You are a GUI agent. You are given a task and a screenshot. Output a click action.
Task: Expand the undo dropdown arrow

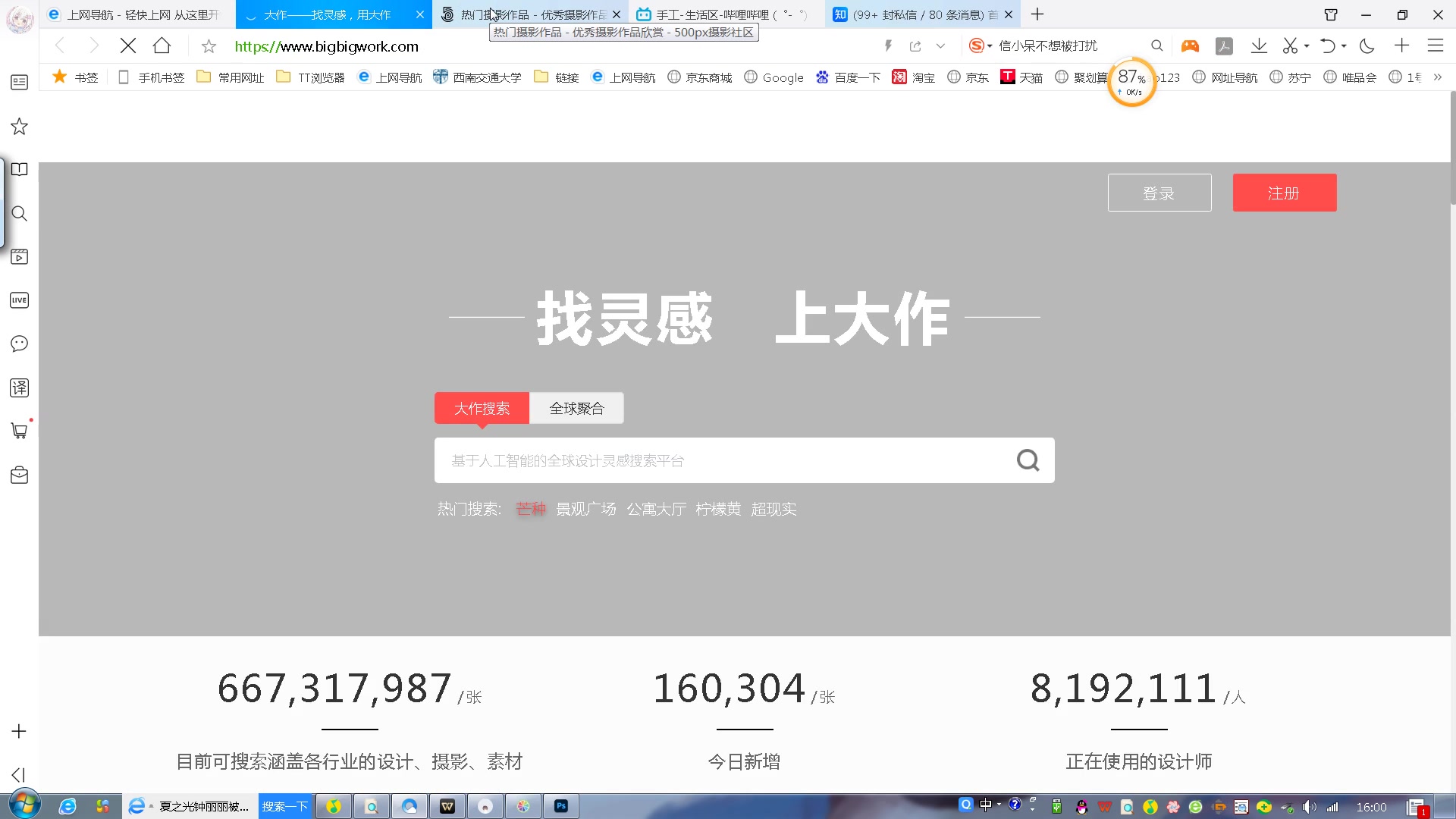(1344, 45)
